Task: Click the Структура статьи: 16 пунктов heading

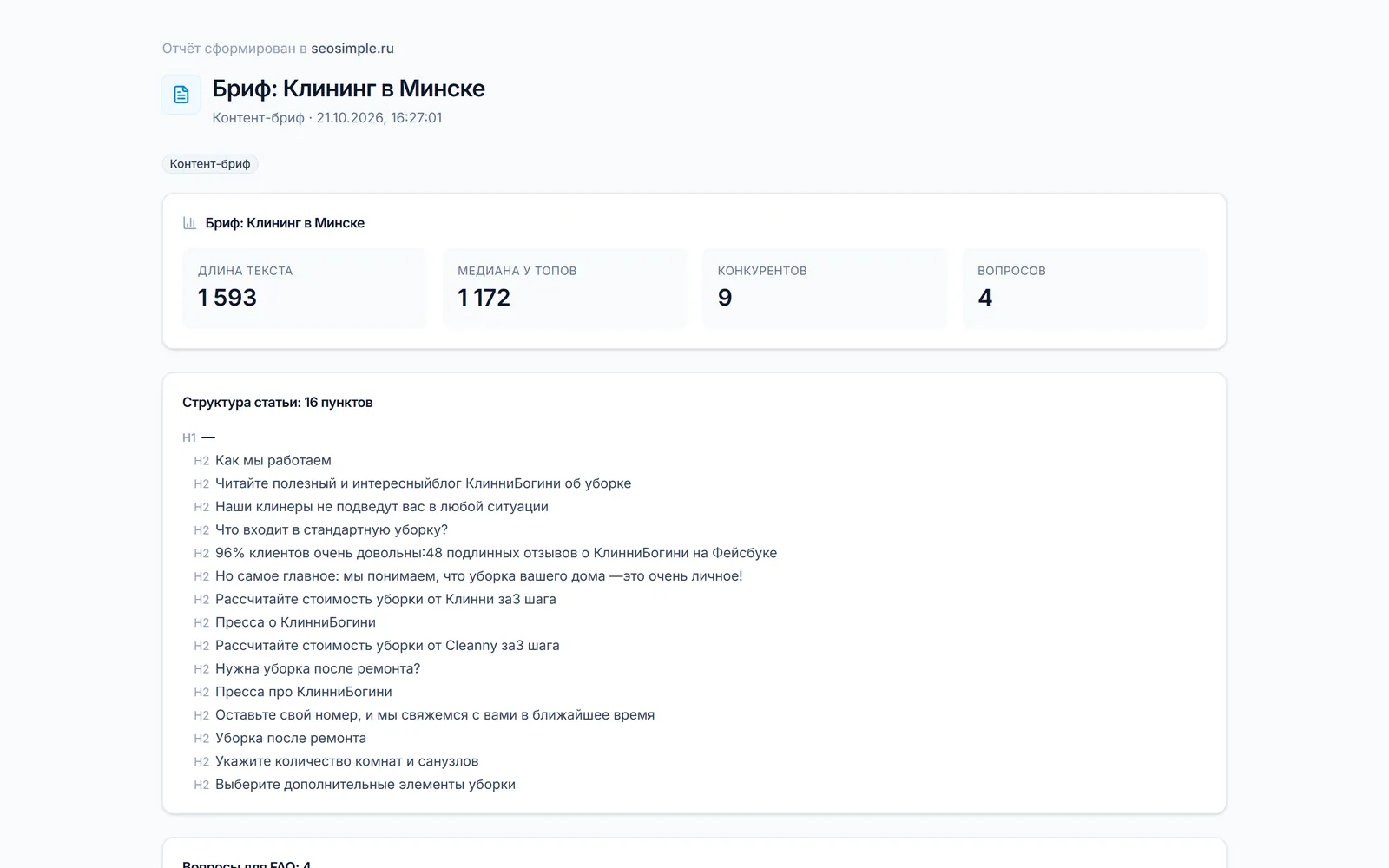Action: click(278, 403)
